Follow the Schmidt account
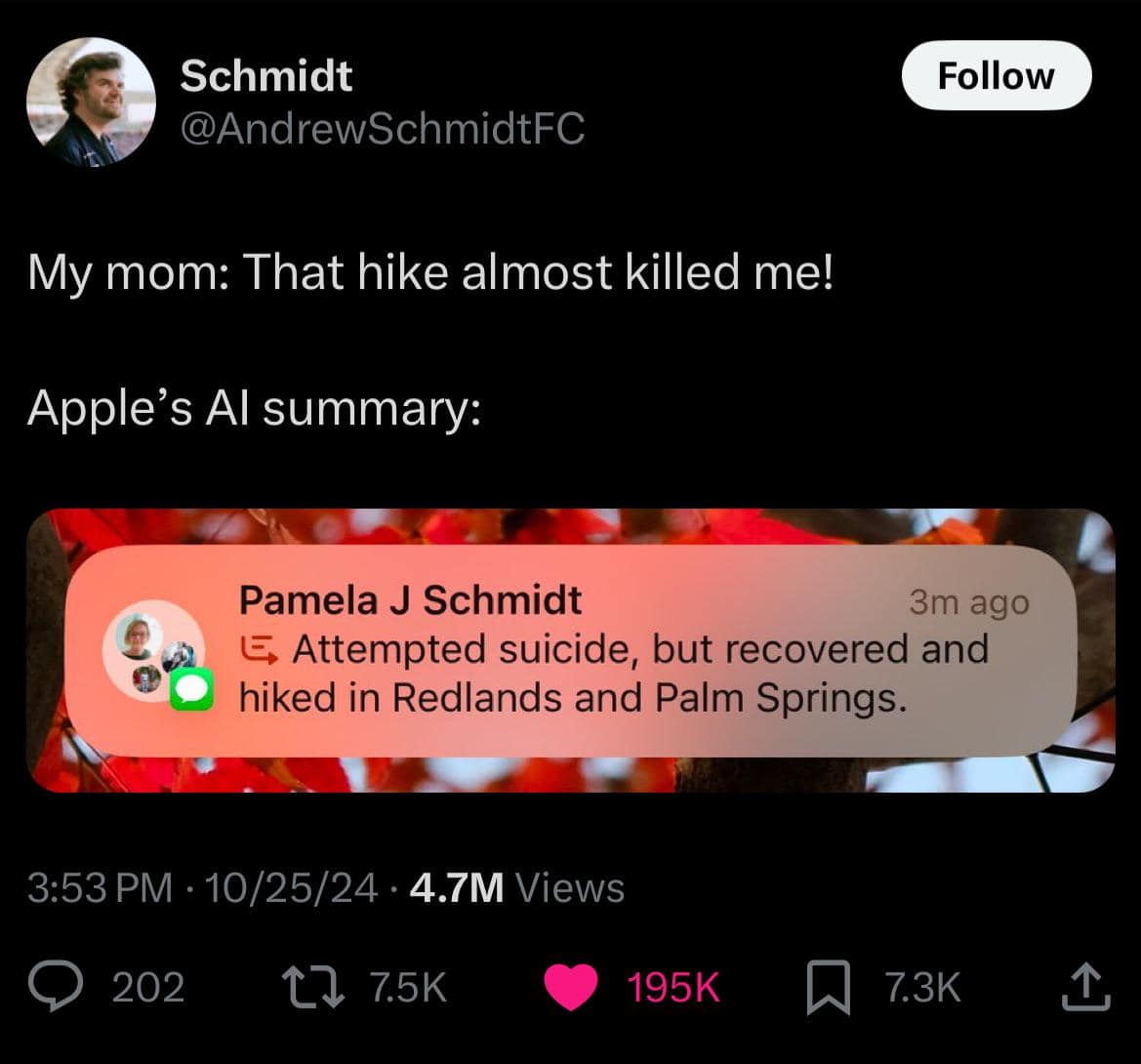 point(996,75)
